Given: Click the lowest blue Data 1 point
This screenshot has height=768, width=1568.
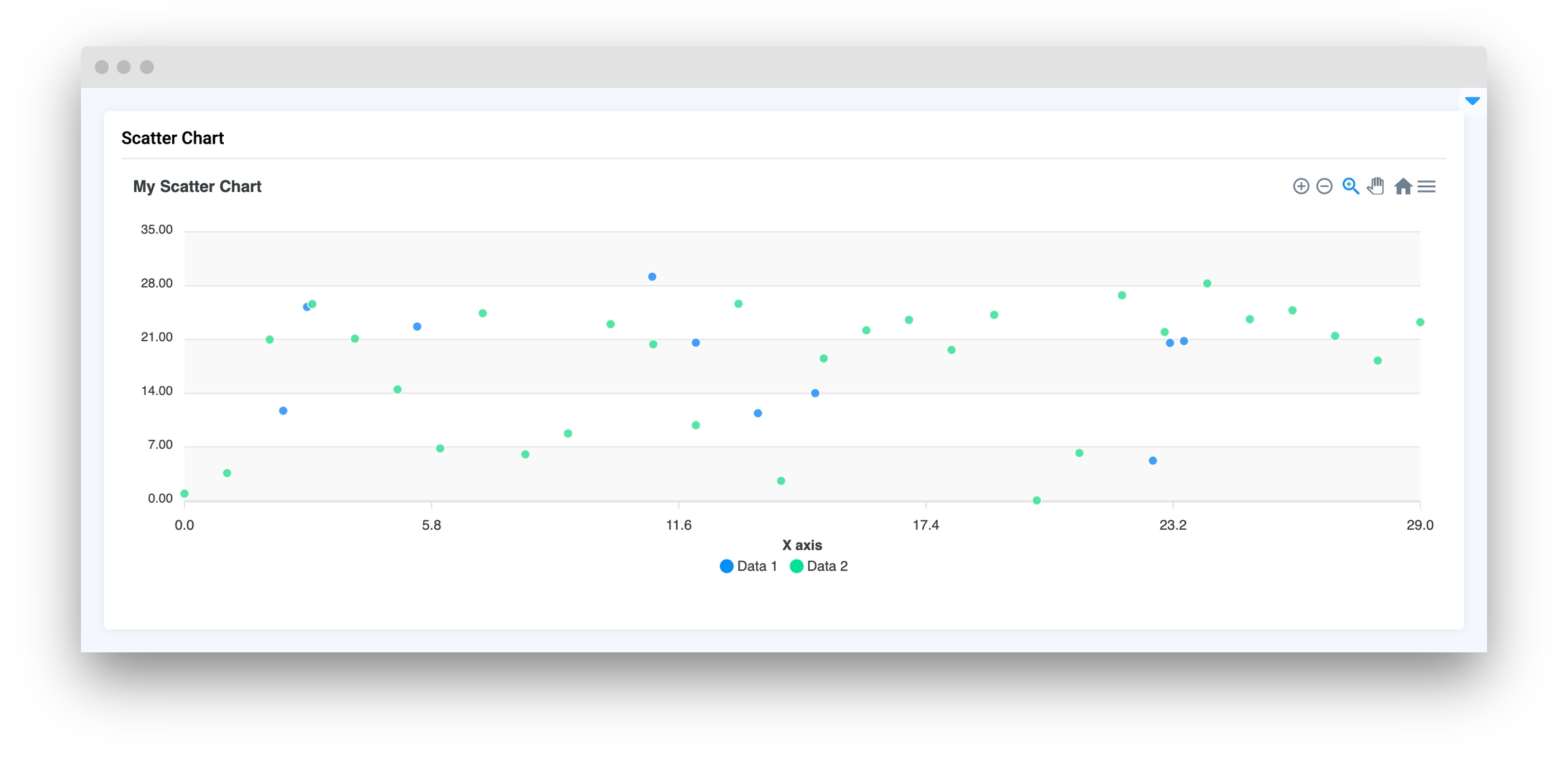Looking at the screenshot, I should point(1153,461).
